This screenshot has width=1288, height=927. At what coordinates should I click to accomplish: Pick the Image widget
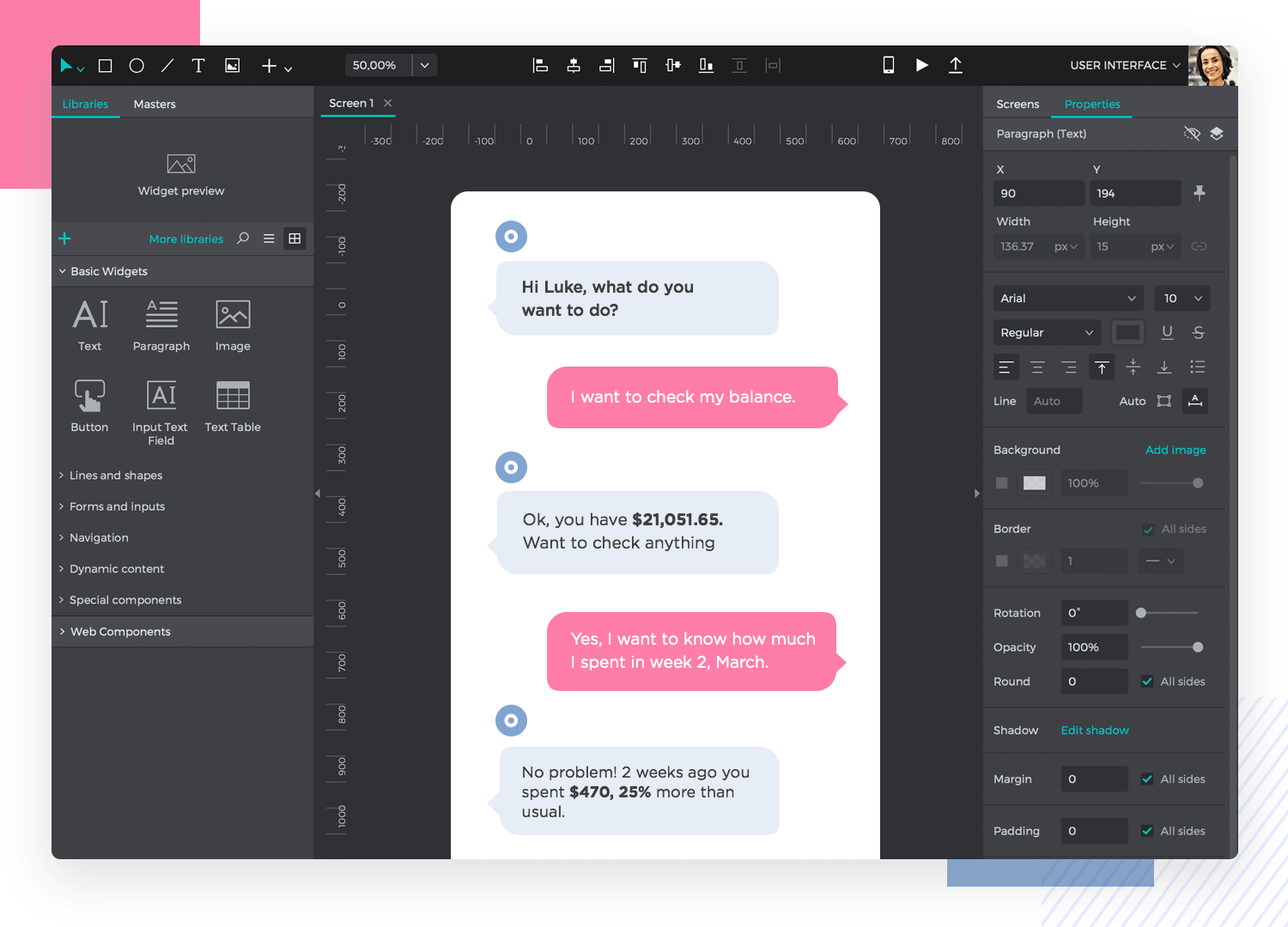(233, 325)
